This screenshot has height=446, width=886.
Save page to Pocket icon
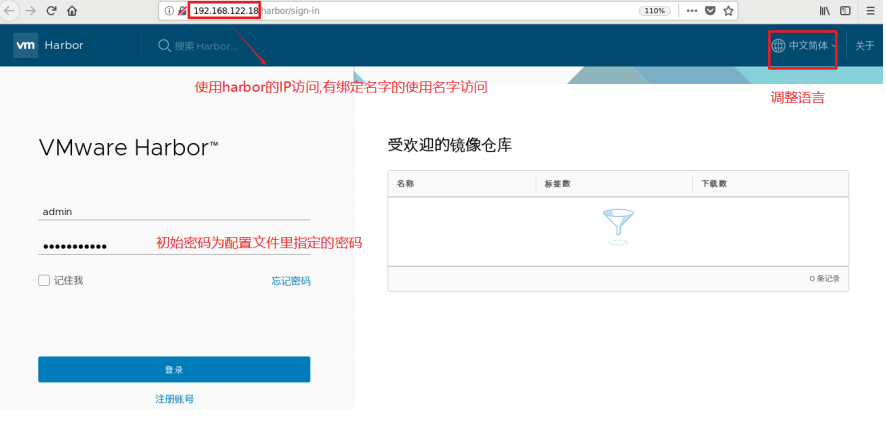710,11
